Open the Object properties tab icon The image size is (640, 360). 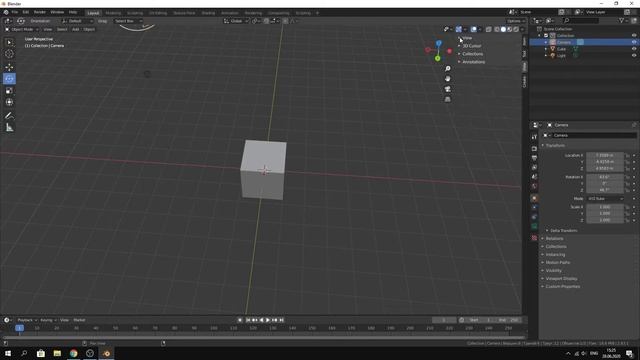coord(534,198)
